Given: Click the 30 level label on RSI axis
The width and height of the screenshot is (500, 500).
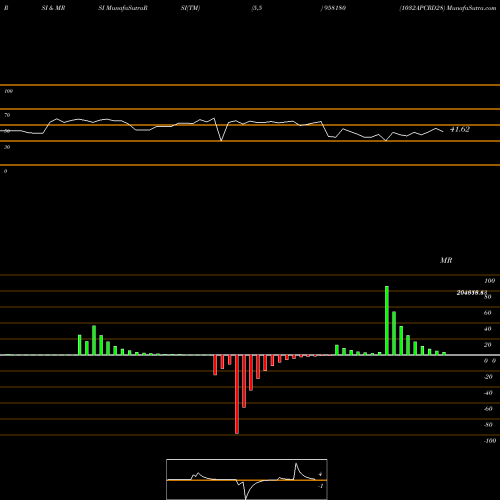Looking at the screenshot, I should tap(7, 147).
